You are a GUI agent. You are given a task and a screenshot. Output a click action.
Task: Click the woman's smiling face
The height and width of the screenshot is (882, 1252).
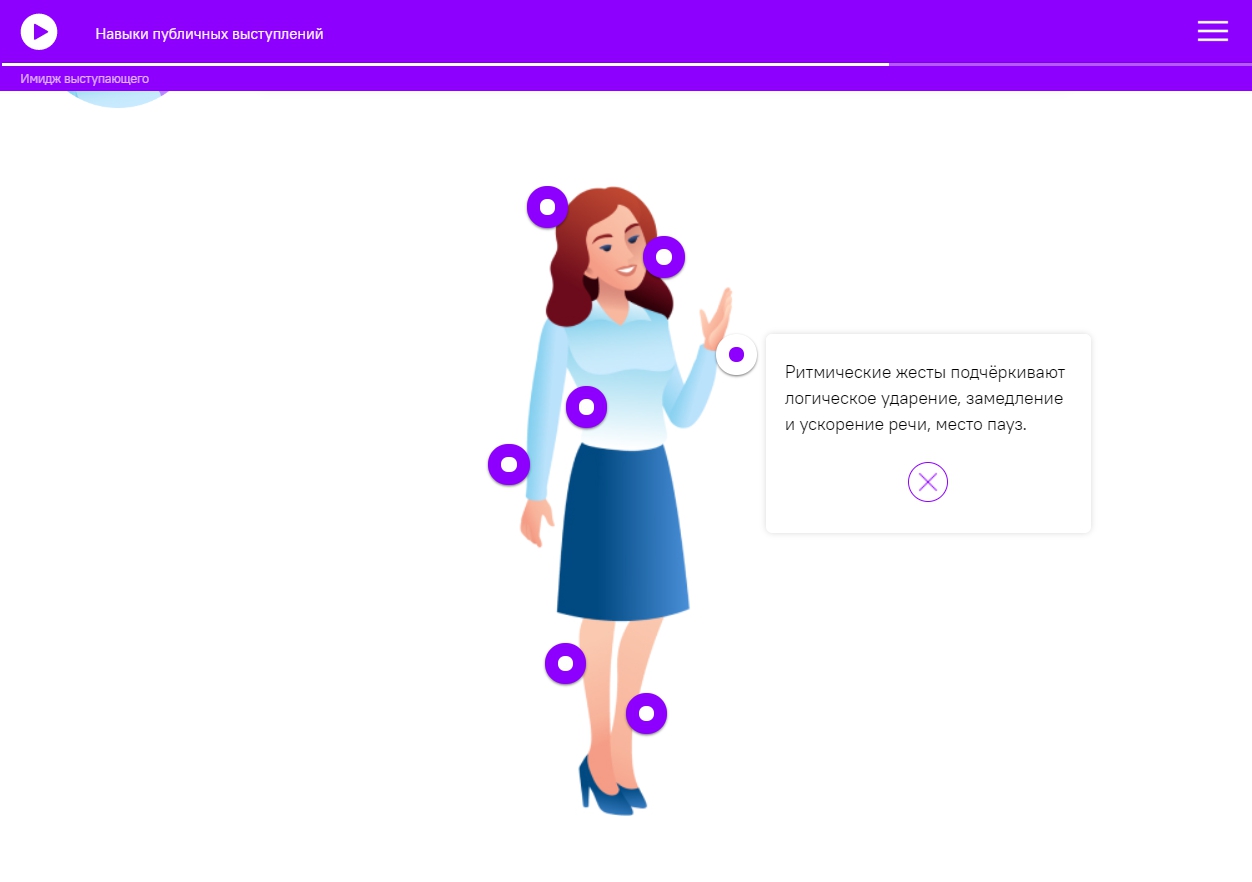point(616,248)
